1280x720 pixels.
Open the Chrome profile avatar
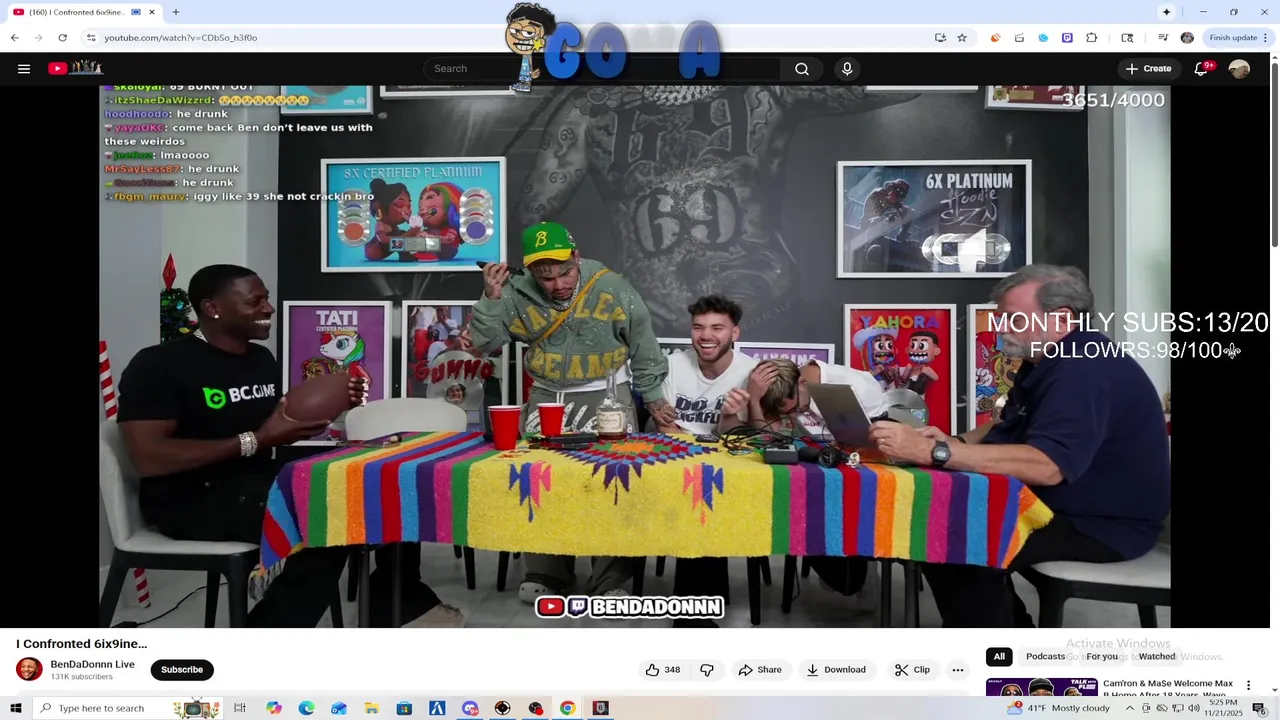pyautogui.click(x=1187, y=37)
